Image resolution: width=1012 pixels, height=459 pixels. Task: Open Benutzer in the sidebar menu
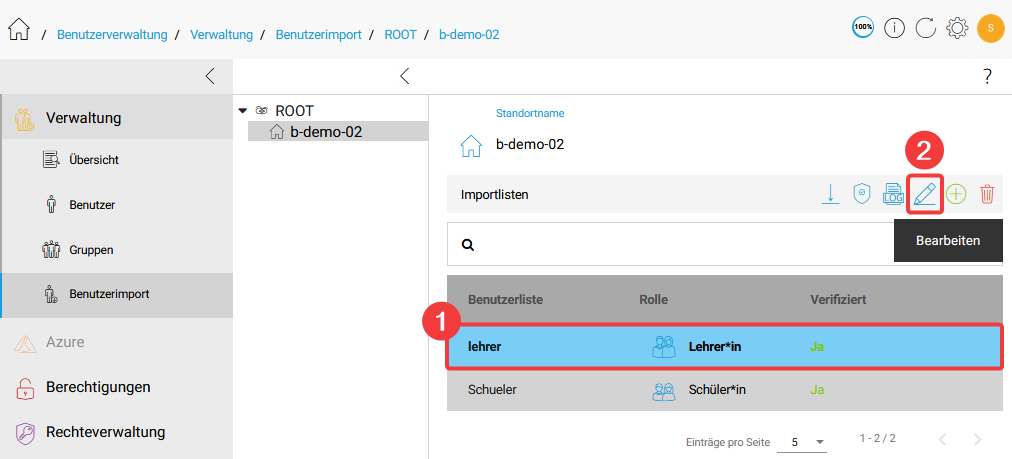92,205
